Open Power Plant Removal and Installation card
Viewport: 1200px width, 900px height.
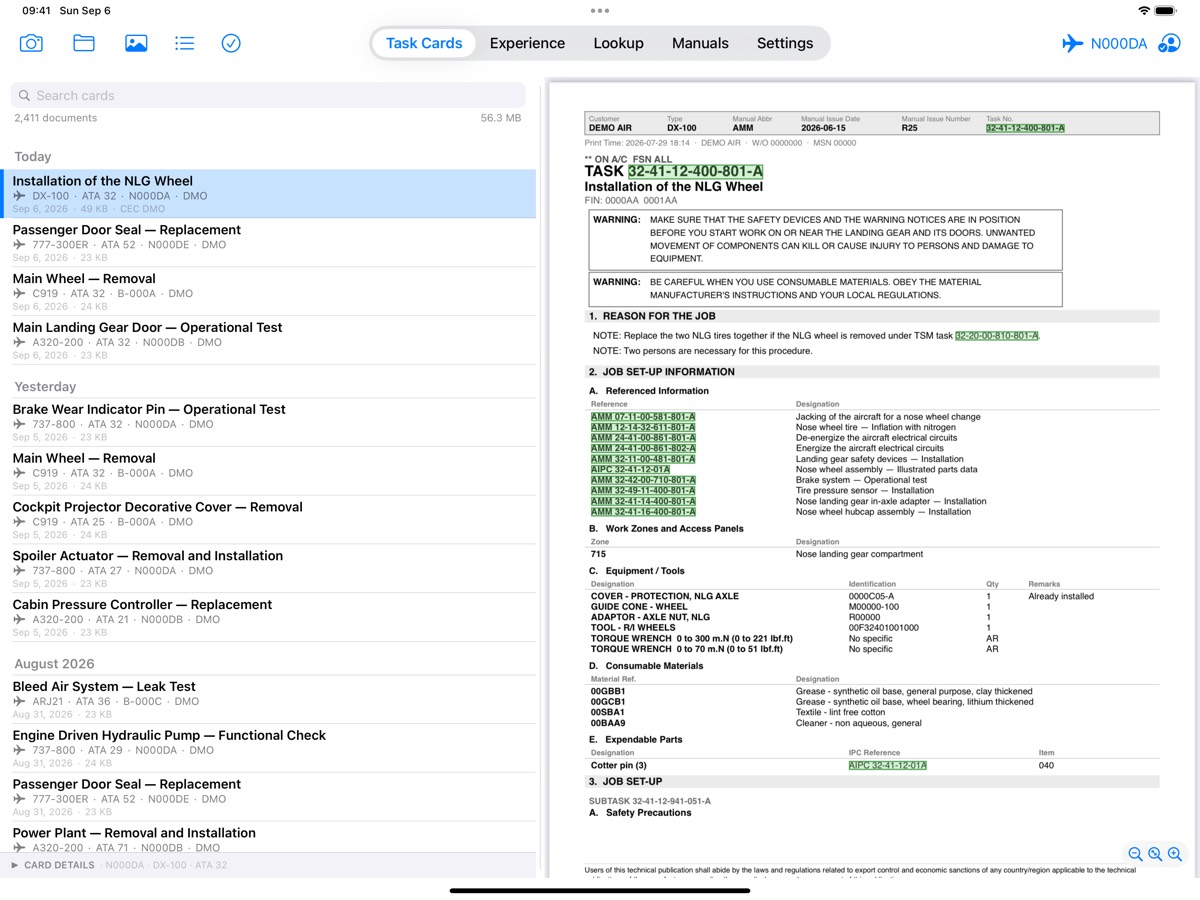(268, 838)
